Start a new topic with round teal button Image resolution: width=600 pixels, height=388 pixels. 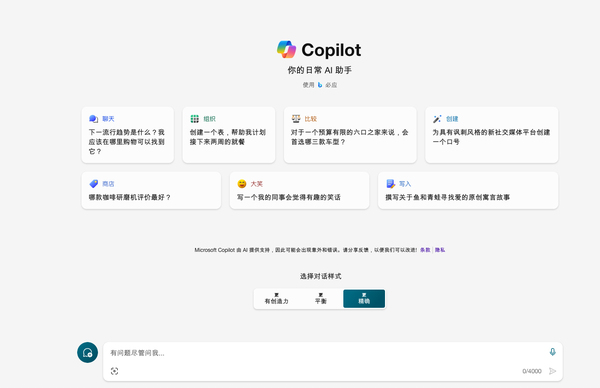pyautogui.click(x=88, y=352)
